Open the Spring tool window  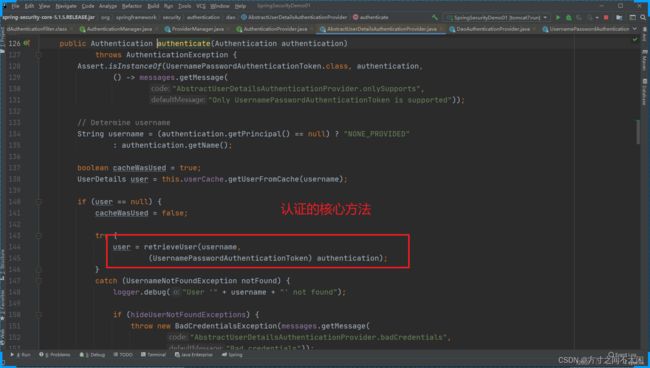click(232, 355)
